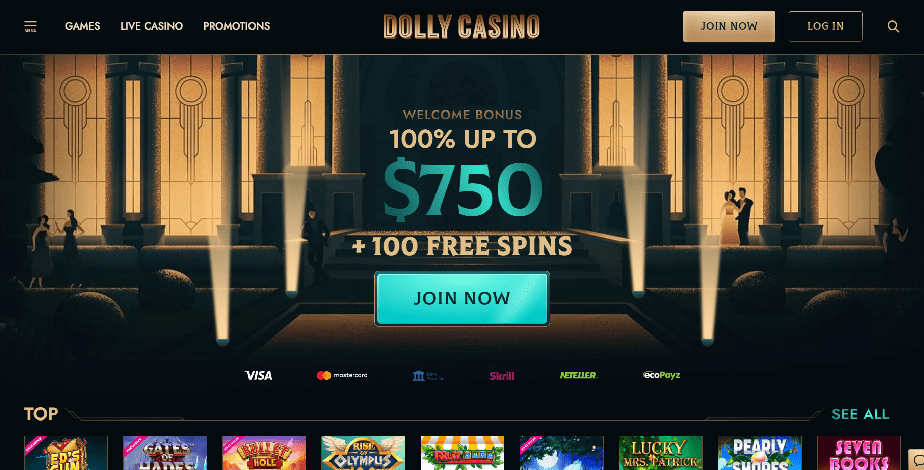Go to the Promotions page
Screen dimensions: 924x470
236,26
